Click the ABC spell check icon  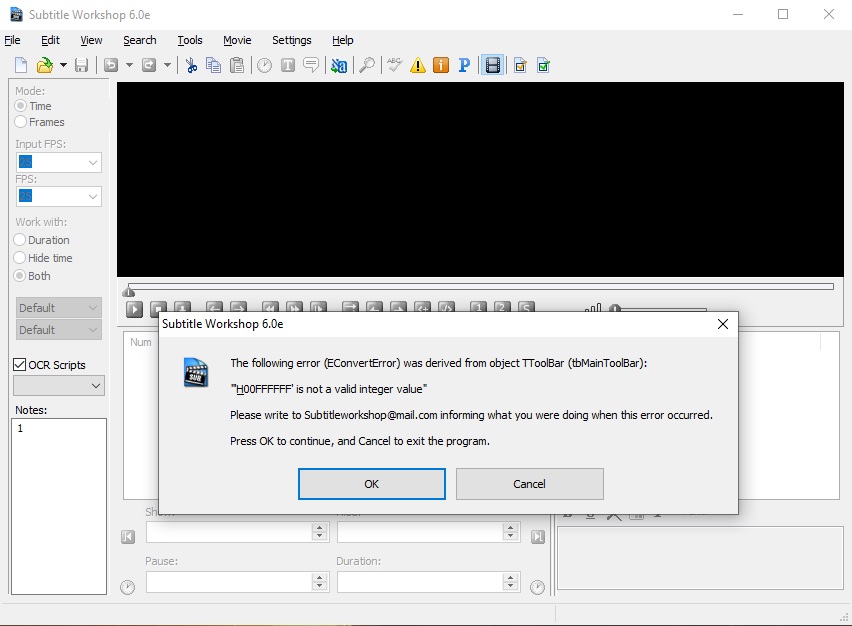pyautogui.click(x=394, y=66)
